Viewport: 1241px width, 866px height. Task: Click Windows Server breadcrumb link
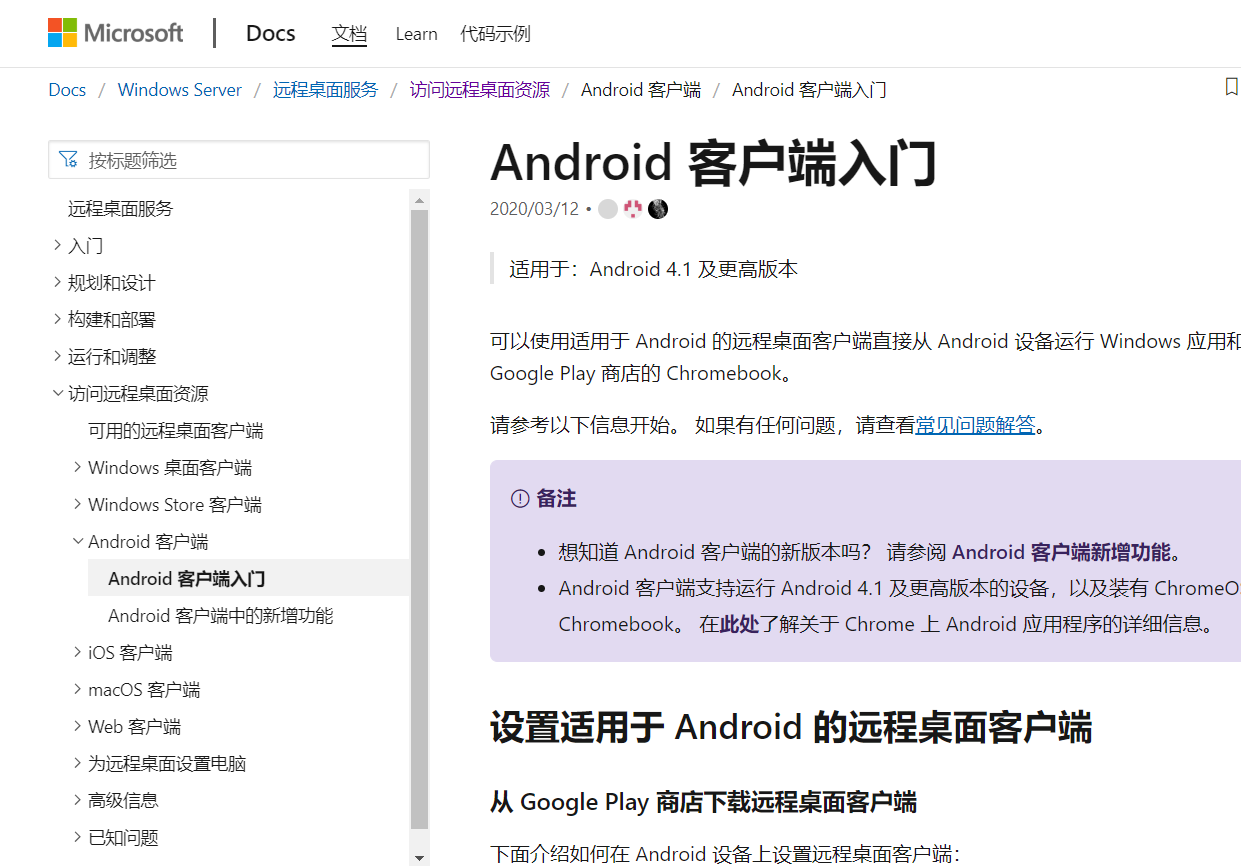(x=180, y=90)
